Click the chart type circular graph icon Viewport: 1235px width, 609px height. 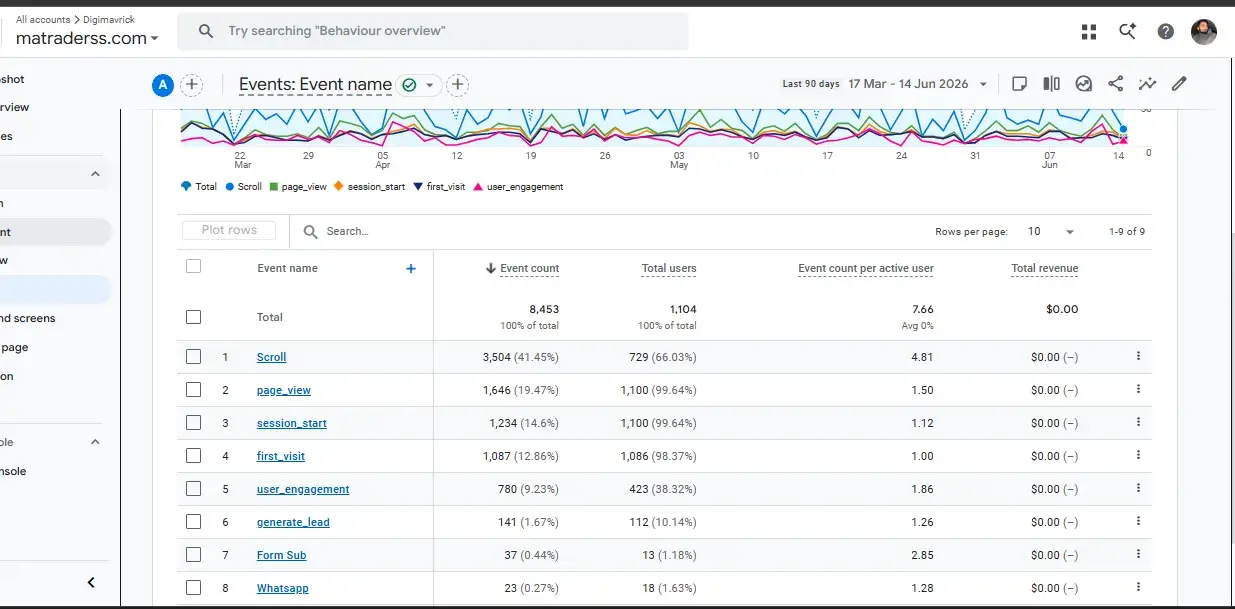[1084, 84]
